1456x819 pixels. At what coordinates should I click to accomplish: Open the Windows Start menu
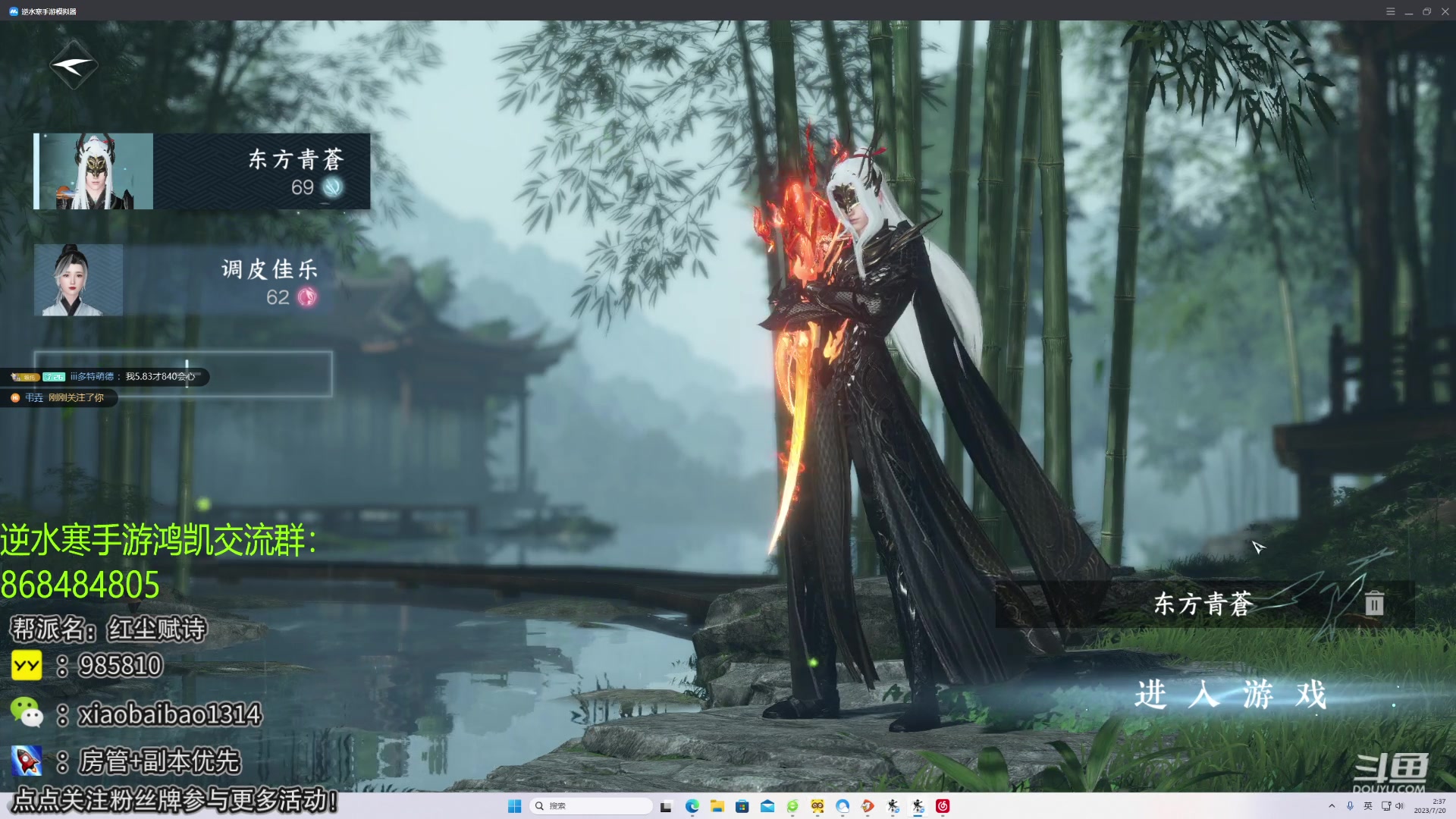pos(514,806)
